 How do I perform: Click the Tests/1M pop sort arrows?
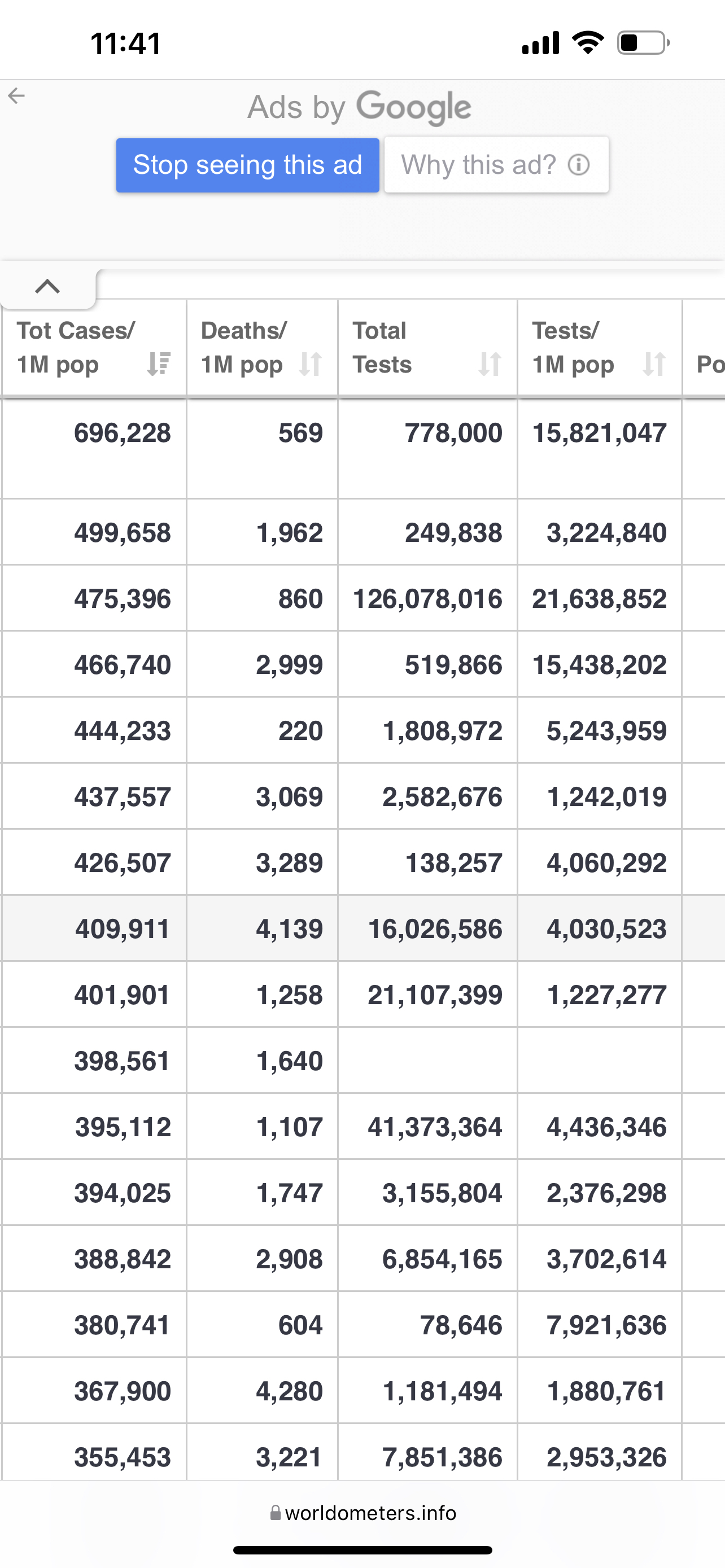[x=654, y=364]
